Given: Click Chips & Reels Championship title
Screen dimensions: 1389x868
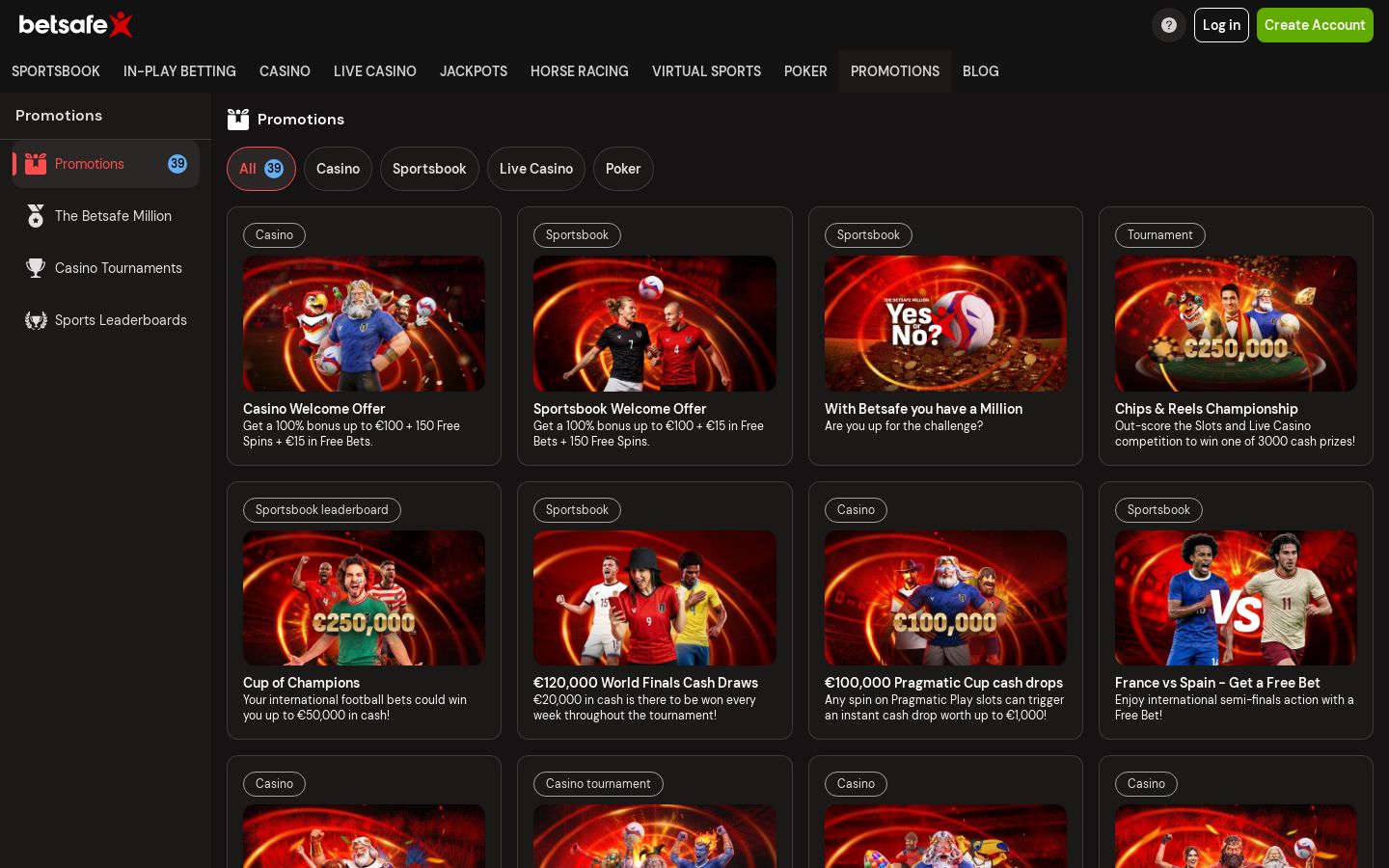Looking at the screenshot, I should (1206, 409).
